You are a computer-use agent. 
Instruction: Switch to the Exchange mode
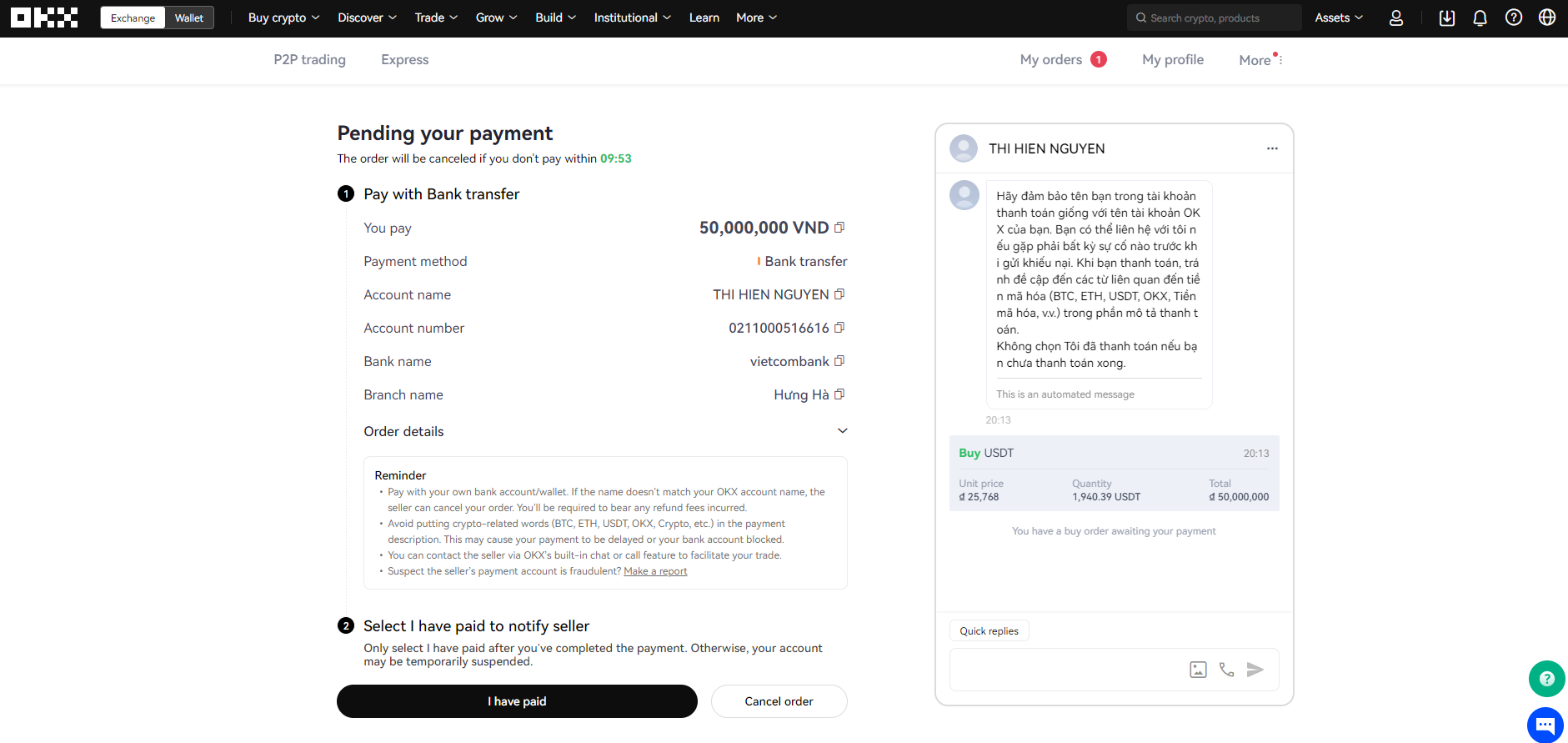click(133, 18)
